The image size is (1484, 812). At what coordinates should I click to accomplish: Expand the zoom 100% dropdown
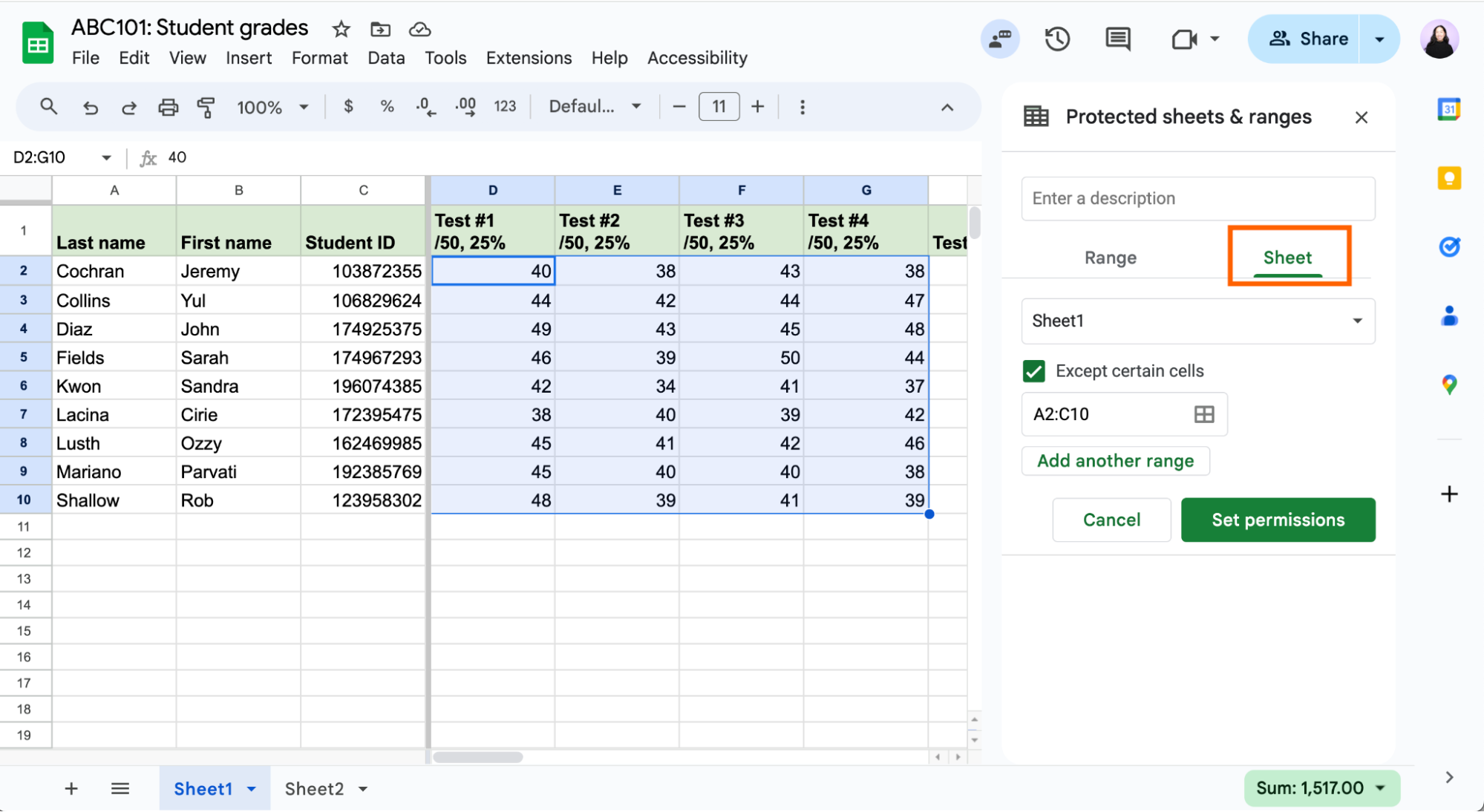pyautogui.click(x=304, y=108)
